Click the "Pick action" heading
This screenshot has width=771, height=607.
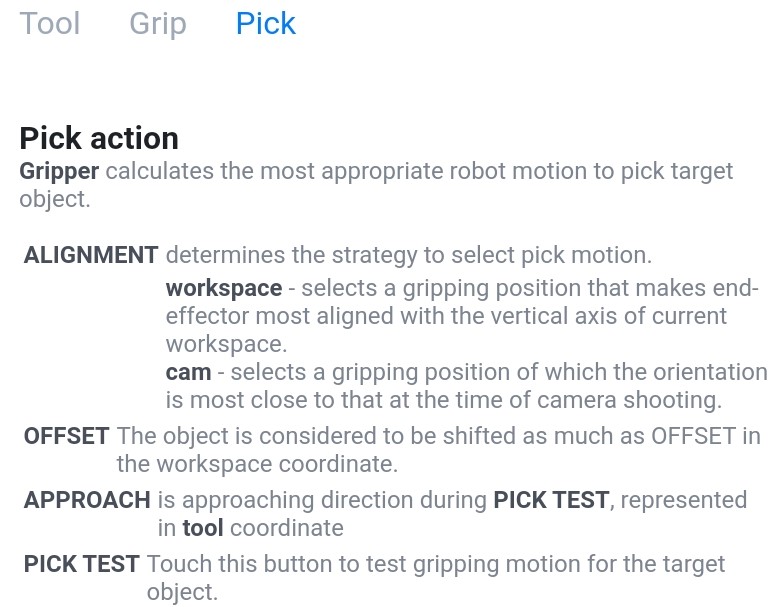click(99, 138)
